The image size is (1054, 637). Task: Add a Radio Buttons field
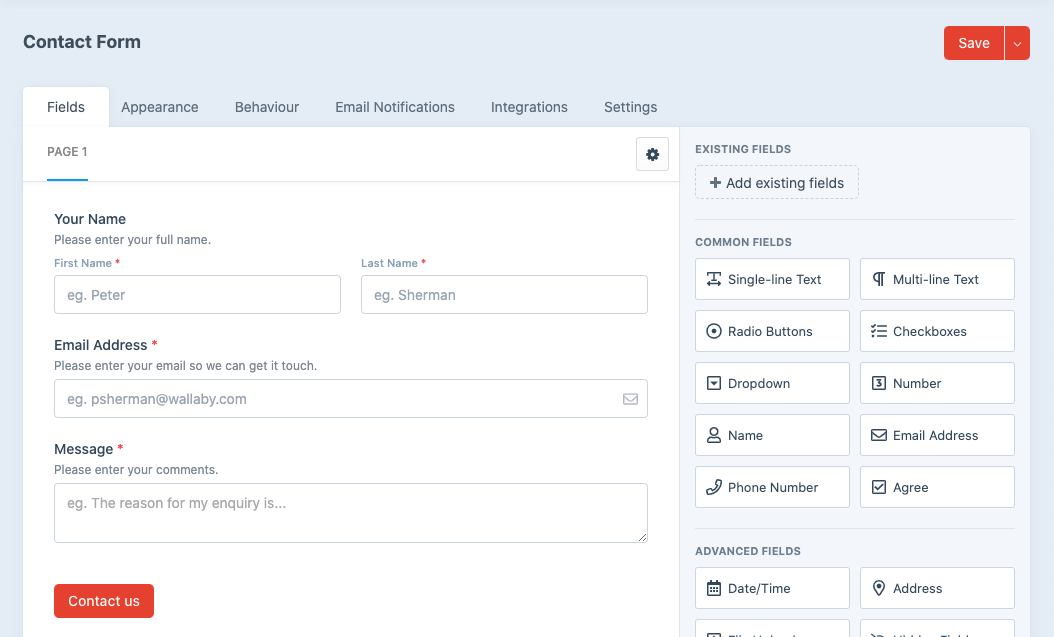772,331
